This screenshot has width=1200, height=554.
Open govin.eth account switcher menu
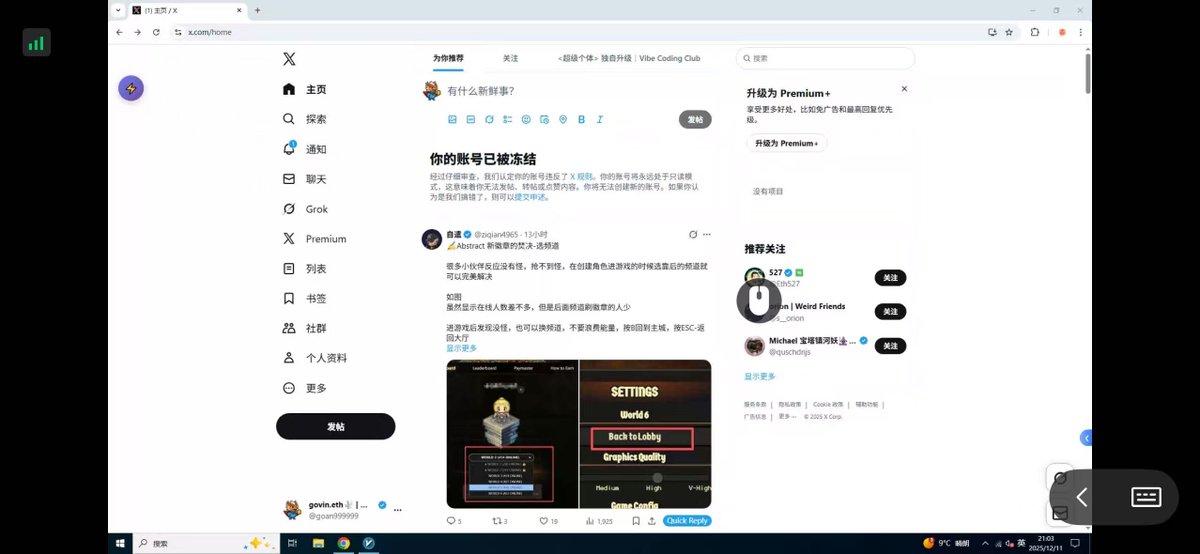tap(341, 510)
